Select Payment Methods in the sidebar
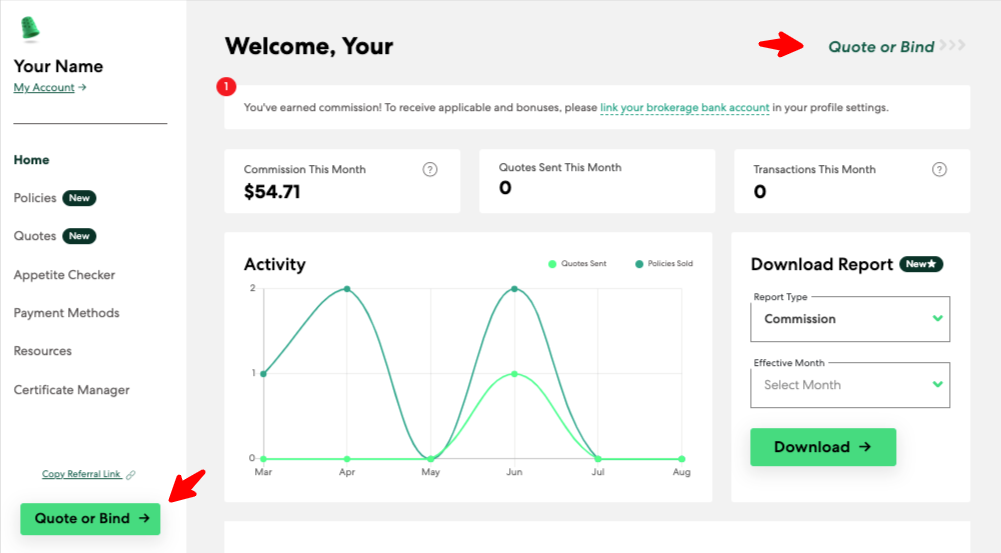Screen dimensions: 1001x553 click(66, 313)
